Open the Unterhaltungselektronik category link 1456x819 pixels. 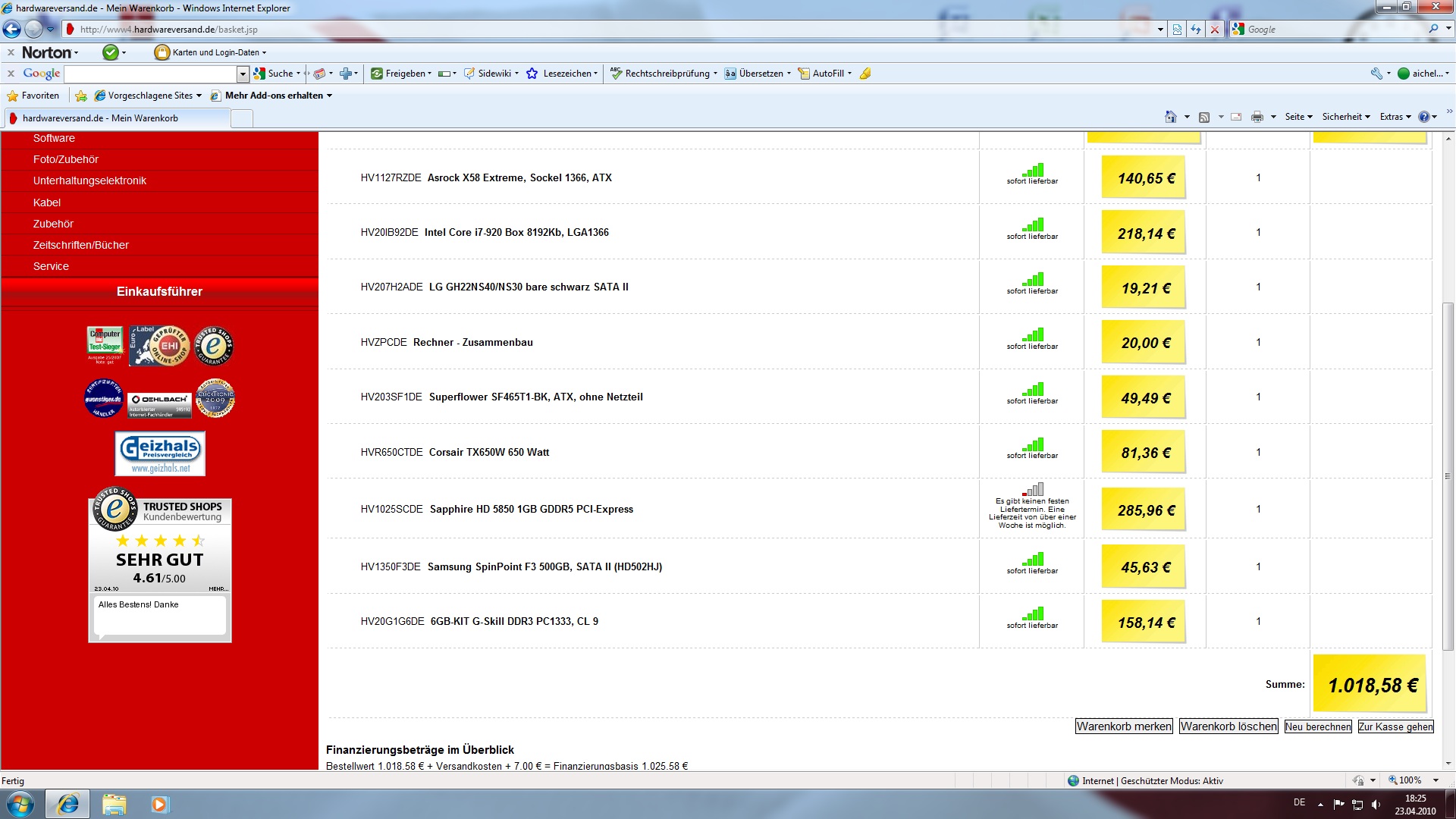(x=89, y=180)
